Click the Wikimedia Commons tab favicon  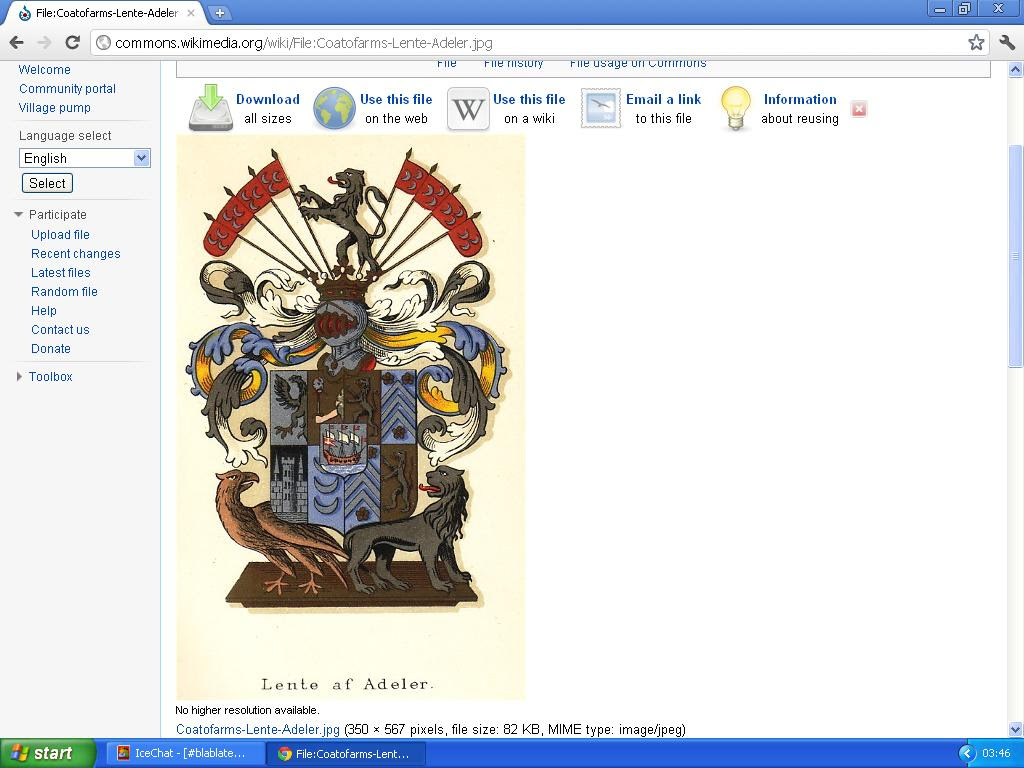[x=25, y=12]
